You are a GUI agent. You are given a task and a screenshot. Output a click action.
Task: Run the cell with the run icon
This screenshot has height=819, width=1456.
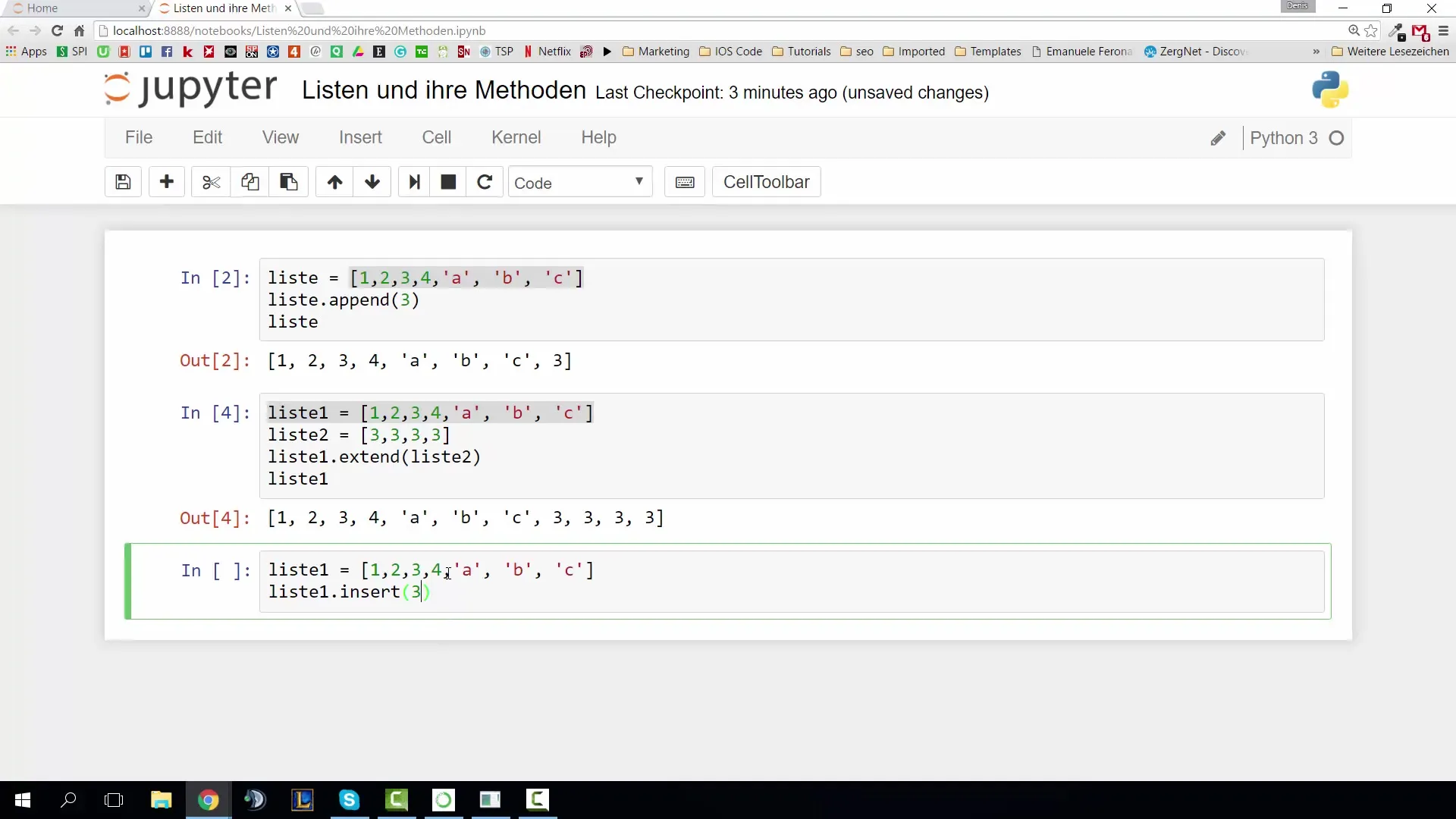tap(414, 182)
